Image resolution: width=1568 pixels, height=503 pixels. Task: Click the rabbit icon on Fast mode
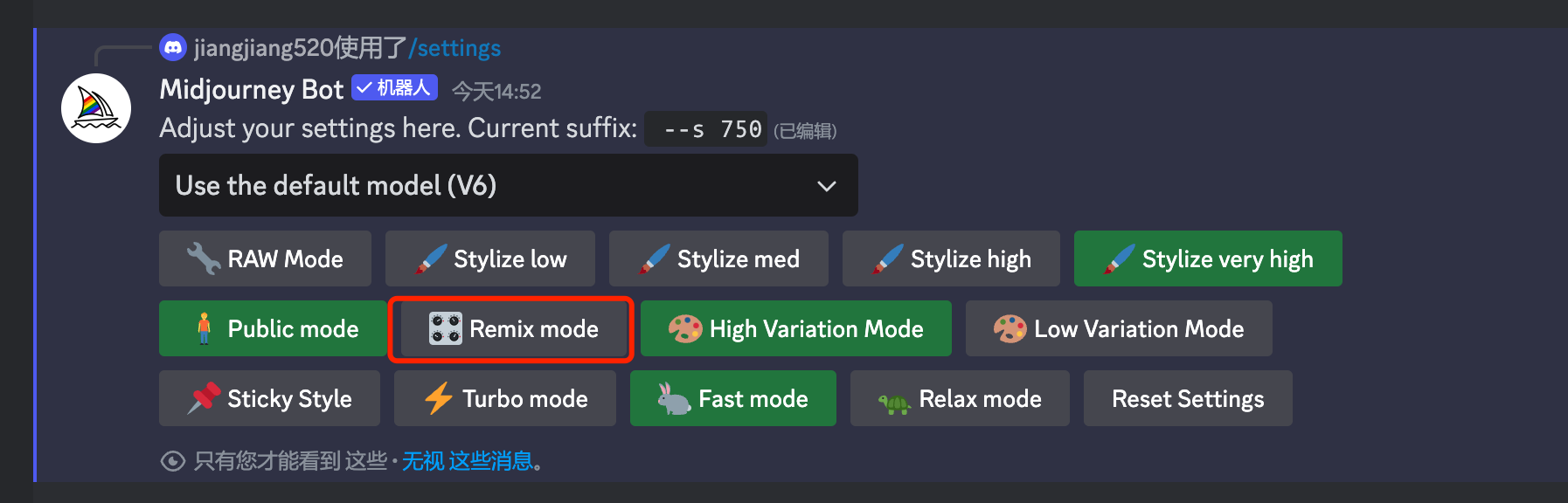click(x=674, y=398)
